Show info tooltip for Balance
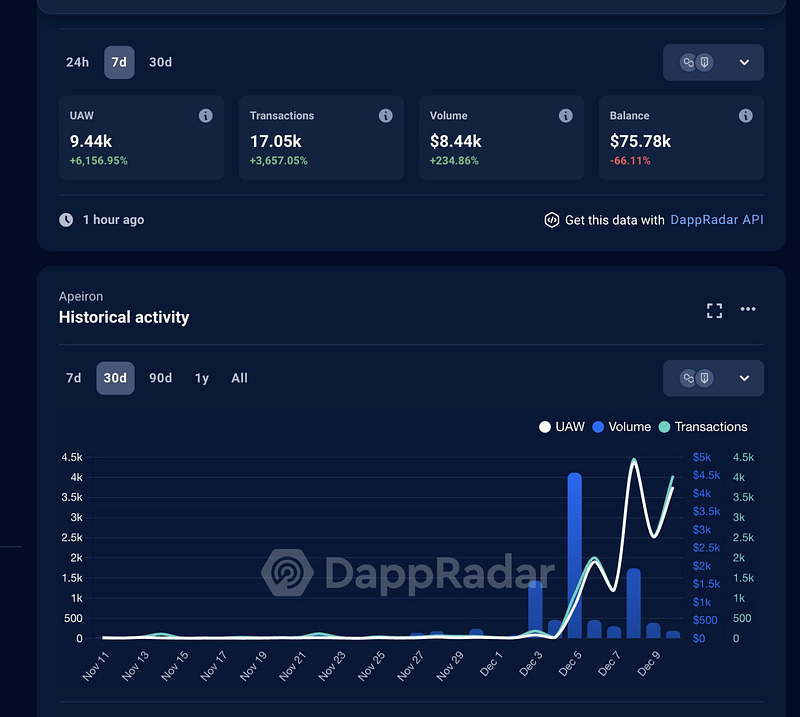The height and width of the screenshot is (717, 800). point(745,116)
